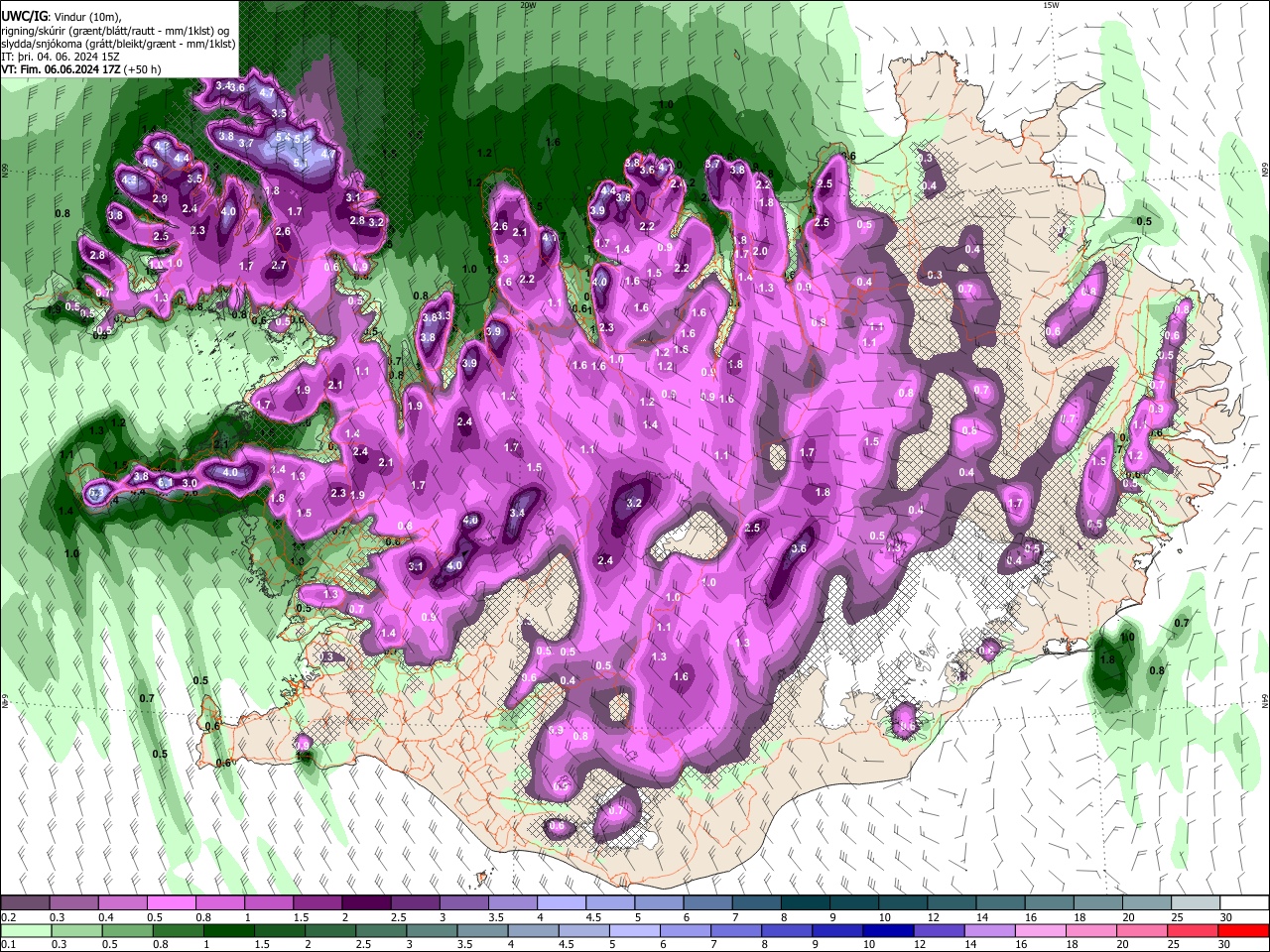
Task: Select the 'IT: þri. 04. 06. 2024 15Z' line
Action: 61,57
